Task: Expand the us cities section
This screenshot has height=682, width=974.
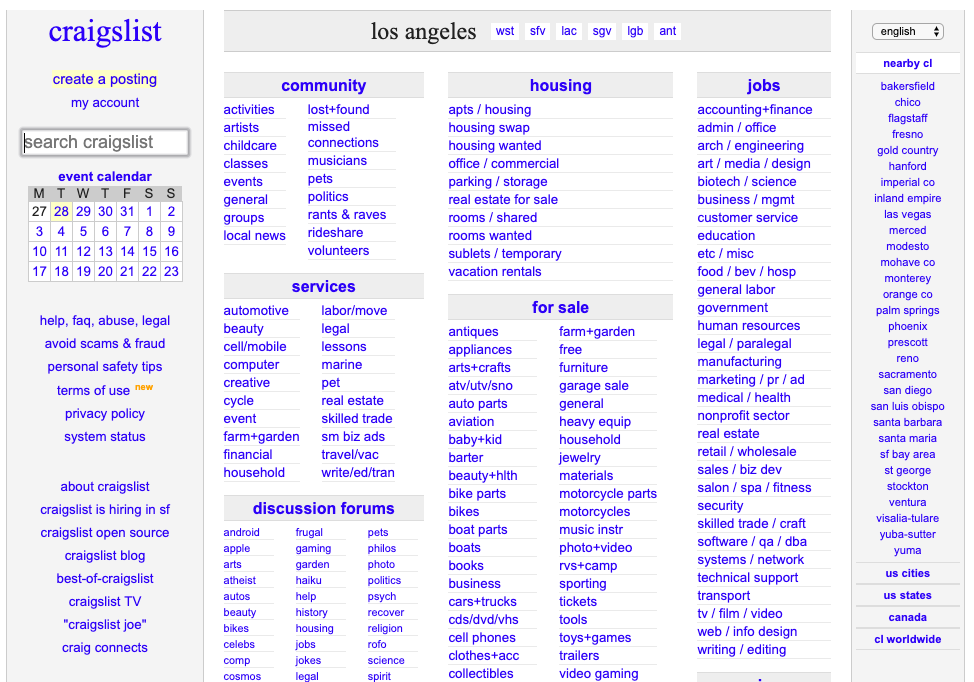Action: (908, 573)
